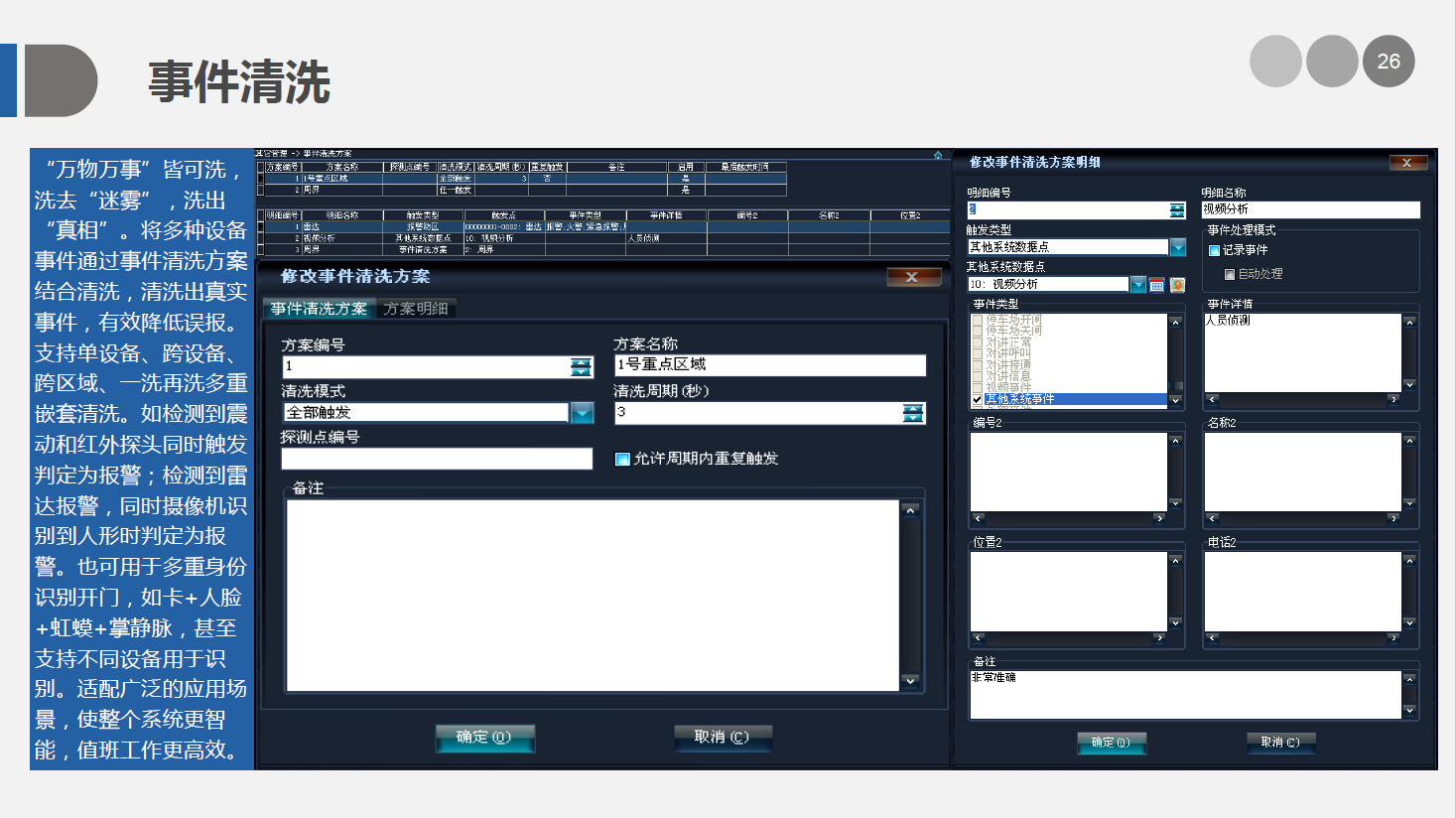Screen dimensions: 1456x818
Task: Toggle the 记录事件 checkbox
Action: coord(1214,251)
